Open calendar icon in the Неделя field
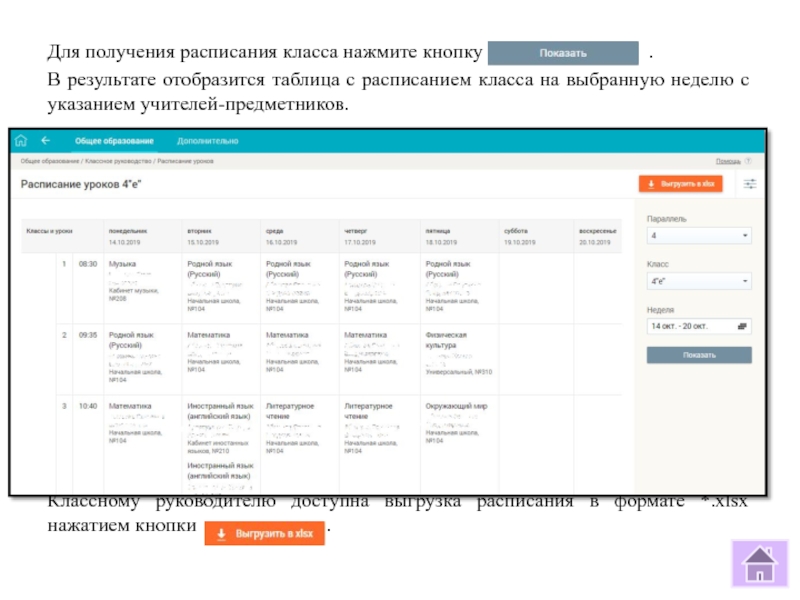 coord(742,326)
